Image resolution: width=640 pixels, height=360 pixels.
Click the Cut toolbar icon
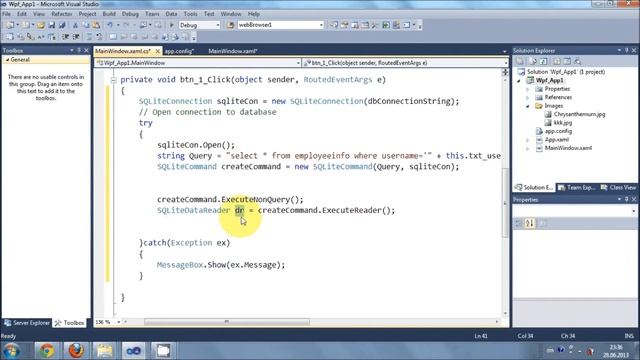pyautogui.click(x=75, y=25)
